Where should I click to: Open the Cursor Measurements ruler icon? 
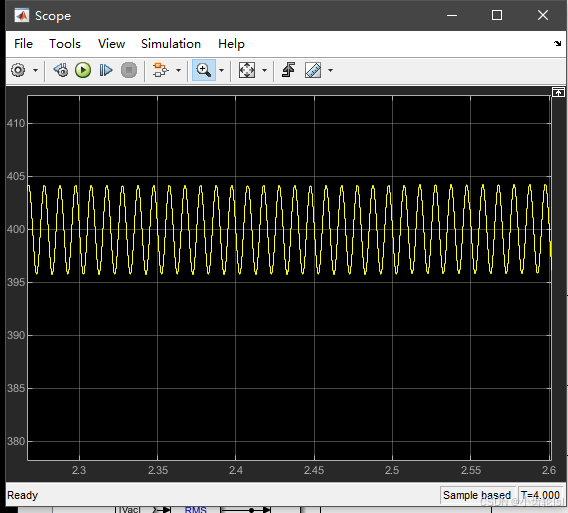pyautogui.click(x=313, y=70)
